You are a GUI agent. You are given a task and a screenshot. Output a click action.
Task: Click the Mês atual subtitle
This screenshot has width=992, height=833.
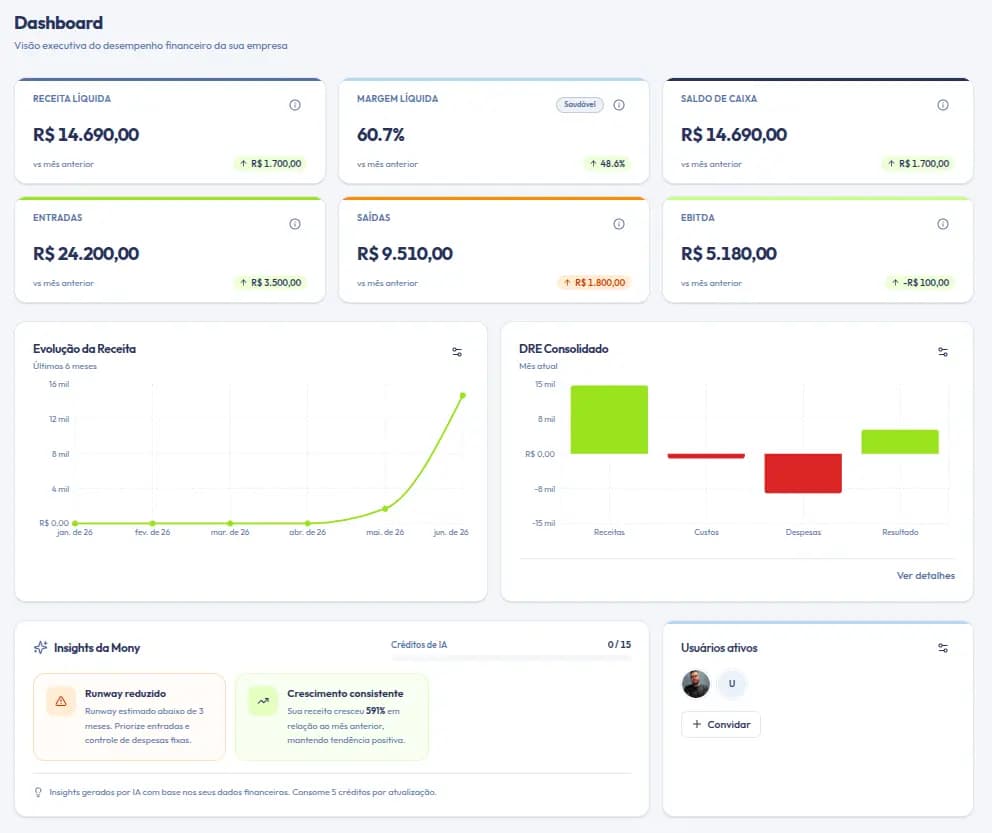click(x=538, y=366)
